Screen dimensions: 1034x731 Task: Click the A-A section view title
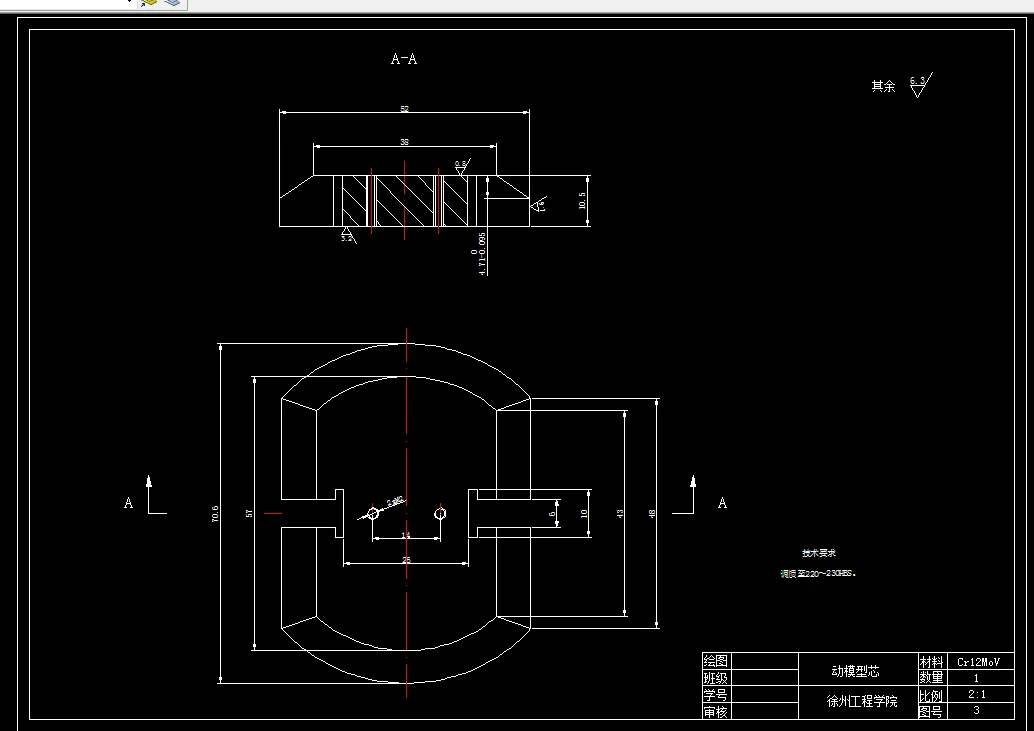pyautogui.click(x=404, y=59)
